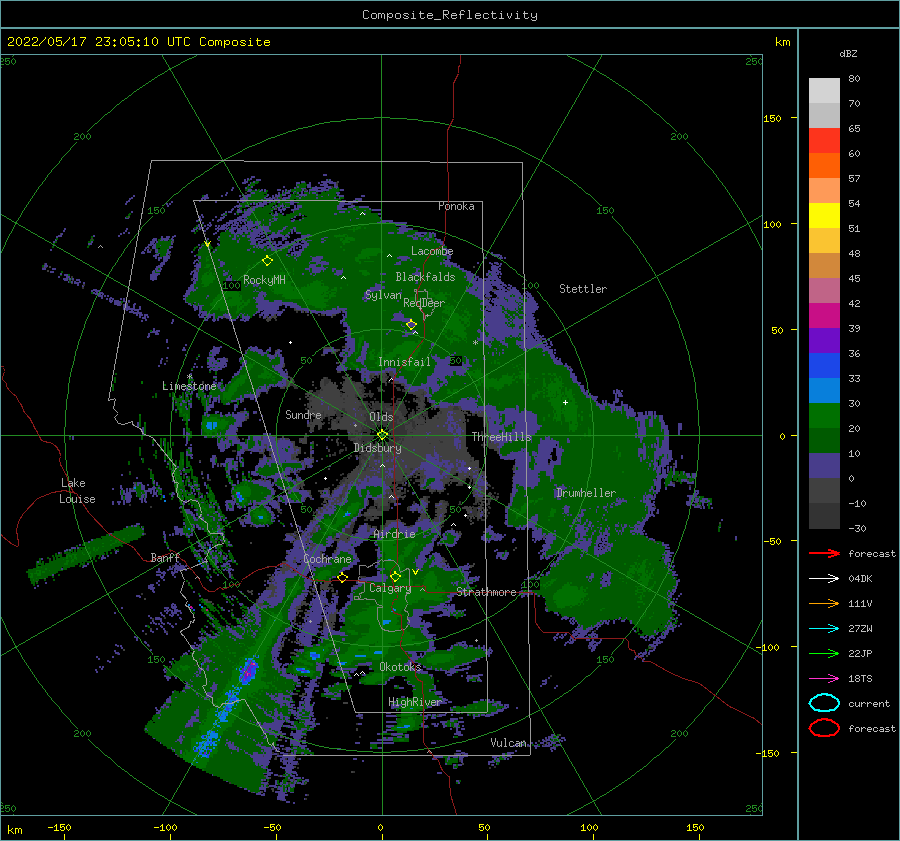Click the Blackfalds city label
This screenshot has width=900, height=841.
425,277
